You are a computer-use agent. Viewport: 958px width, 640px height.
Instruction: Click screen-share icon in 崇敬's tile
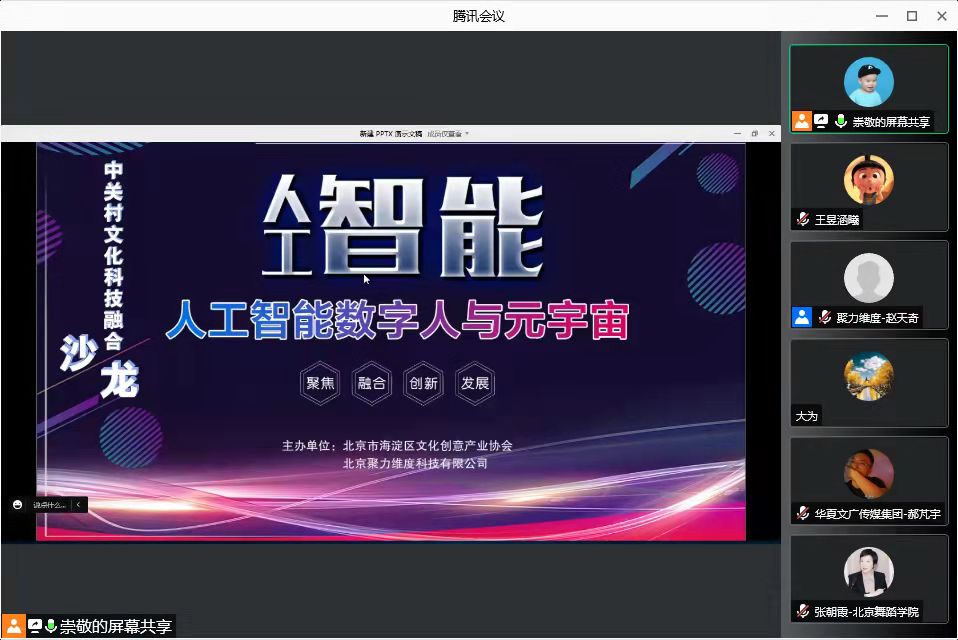tap(821, 121)
